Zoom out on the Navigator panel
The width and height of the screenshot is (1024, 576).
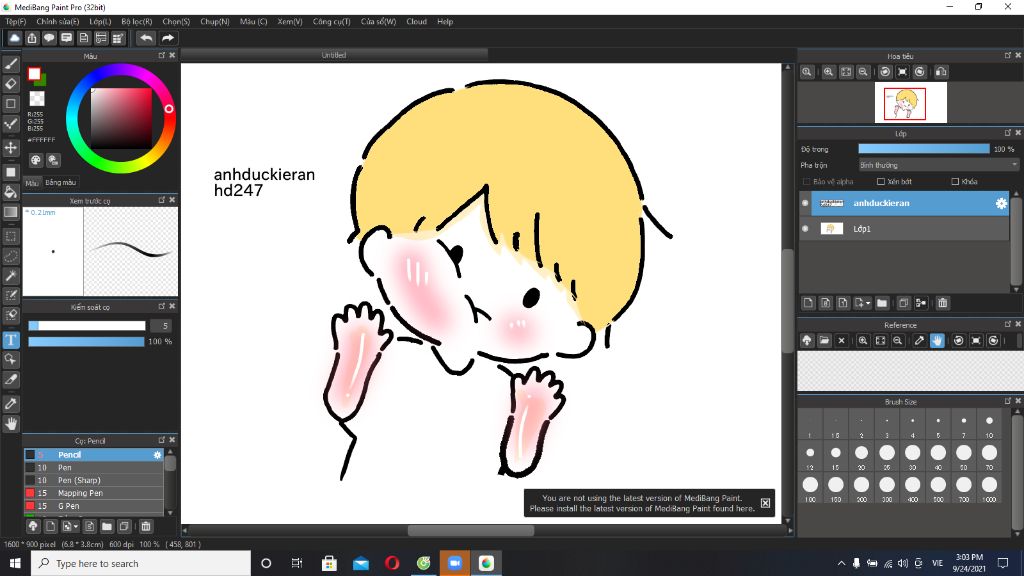863,72
